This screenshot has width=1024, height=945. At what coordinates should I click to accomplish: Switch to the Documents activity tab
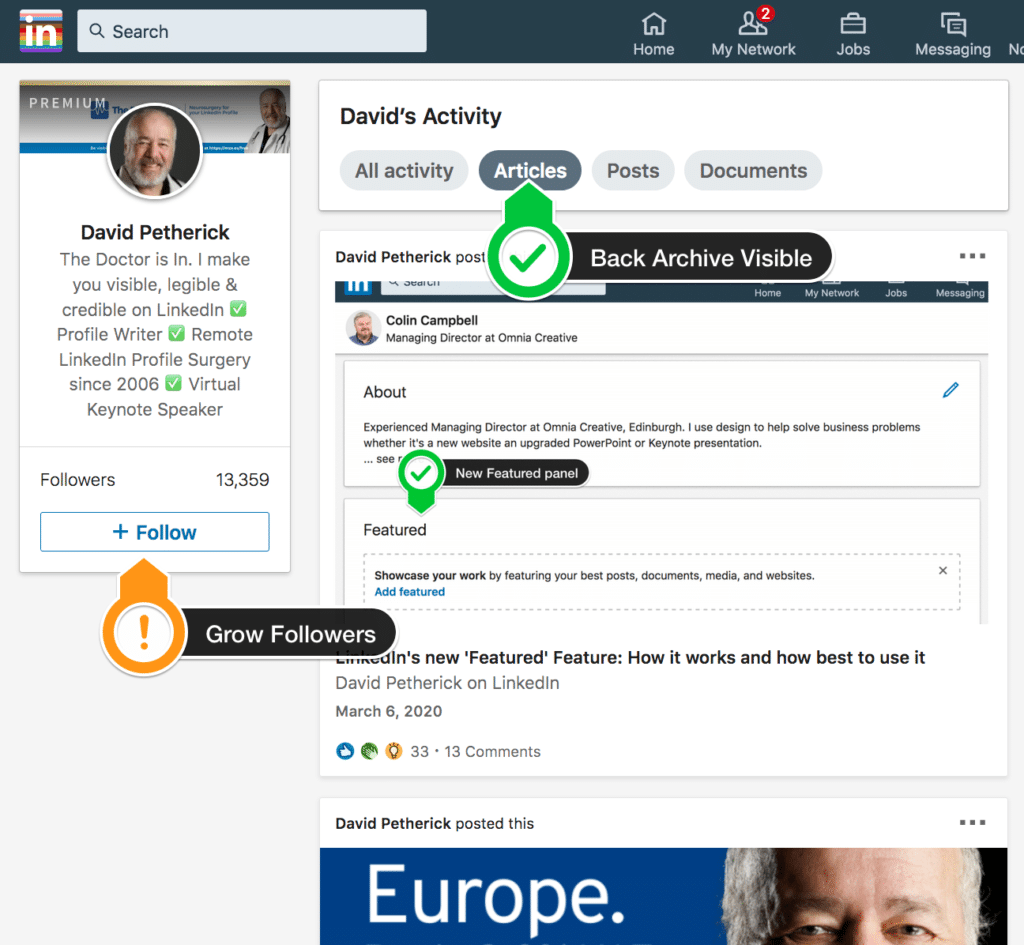[x=753, y=170]
